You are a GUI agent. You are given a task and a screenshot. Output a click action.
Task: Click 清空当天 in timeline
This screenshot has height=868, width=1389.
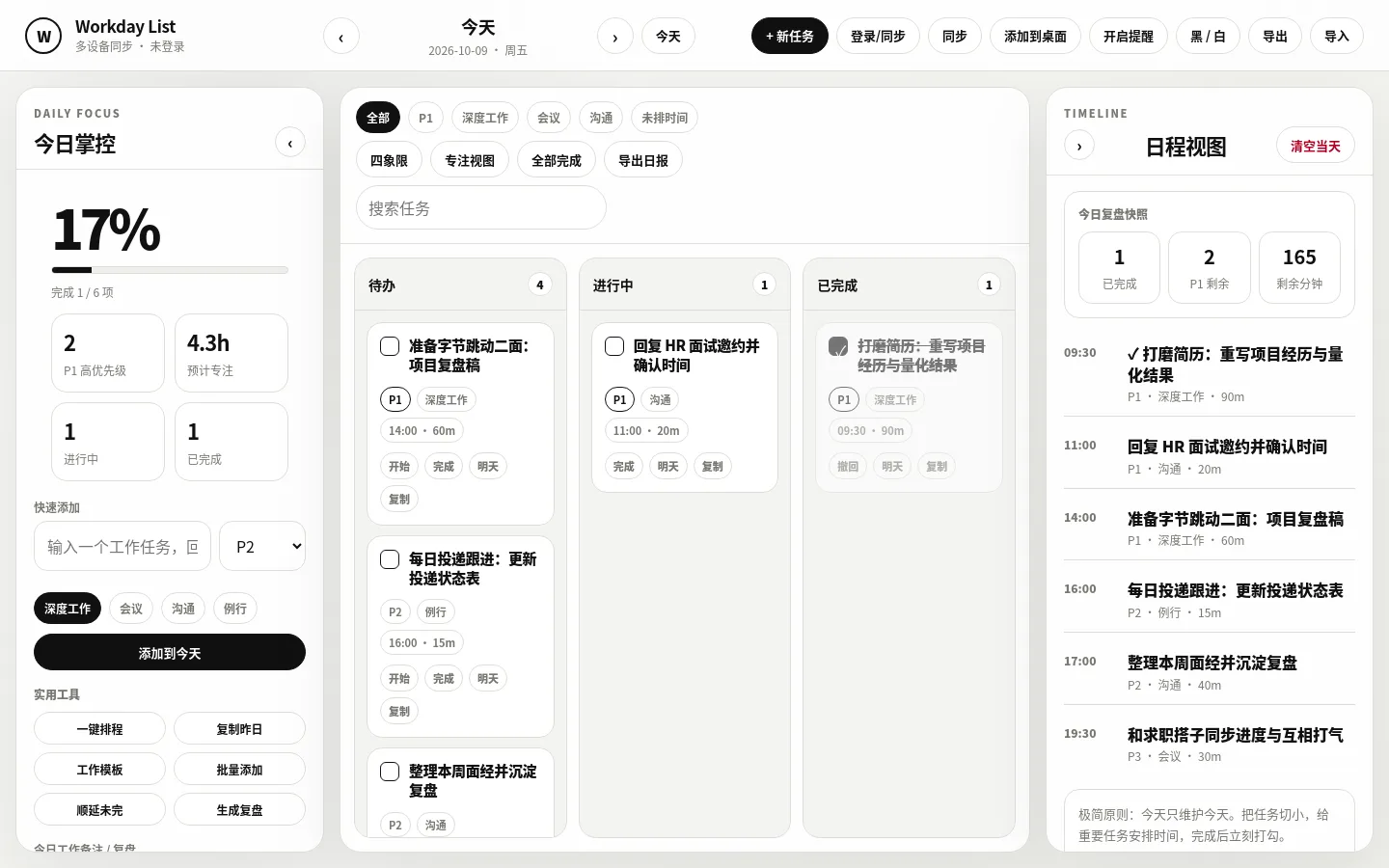coord(1316,146)
